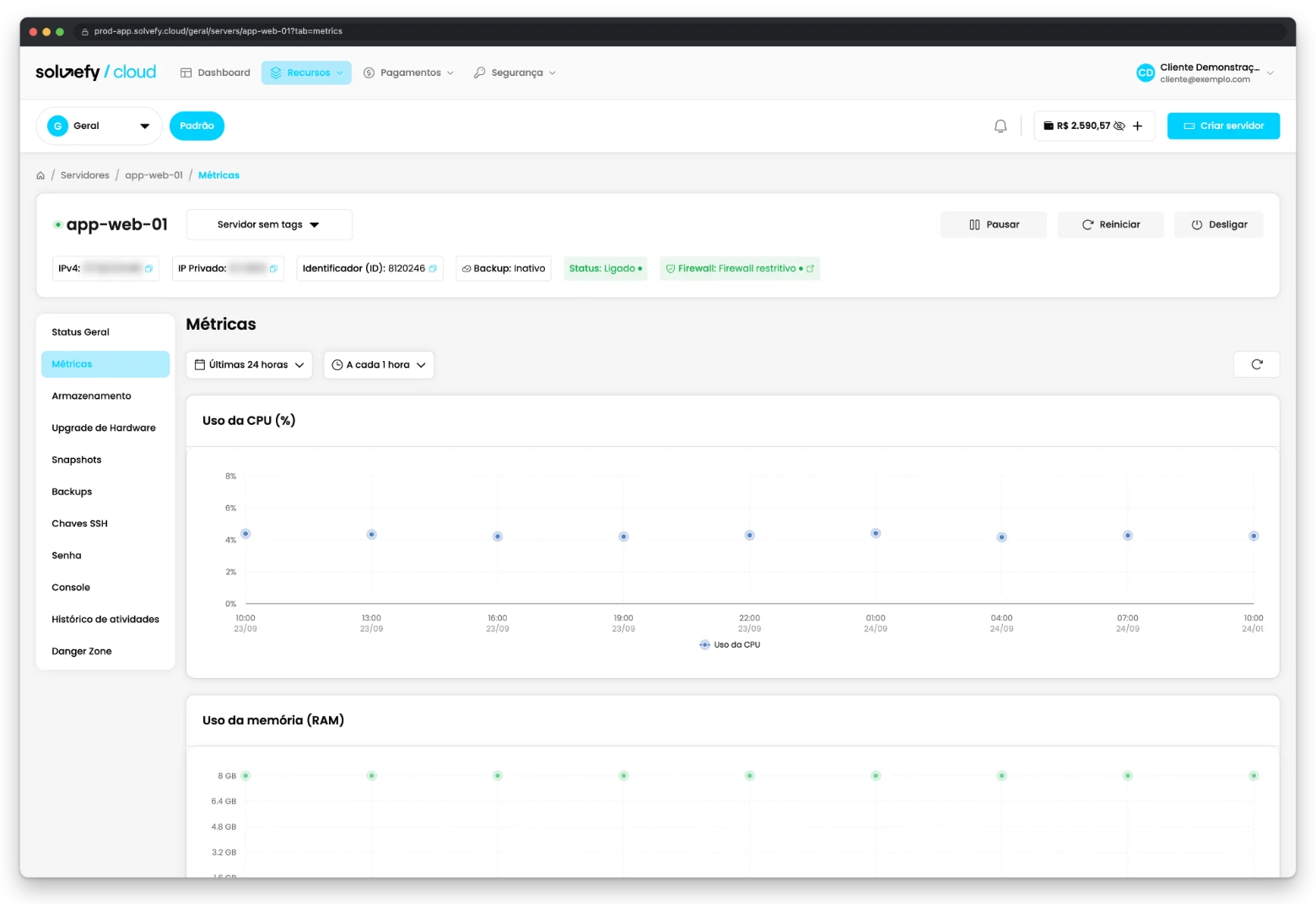Image resolution: width=1316 pixels, height=904 pixels.
Task: Open Upgrade de Hardware section
Action: (105, 428)
